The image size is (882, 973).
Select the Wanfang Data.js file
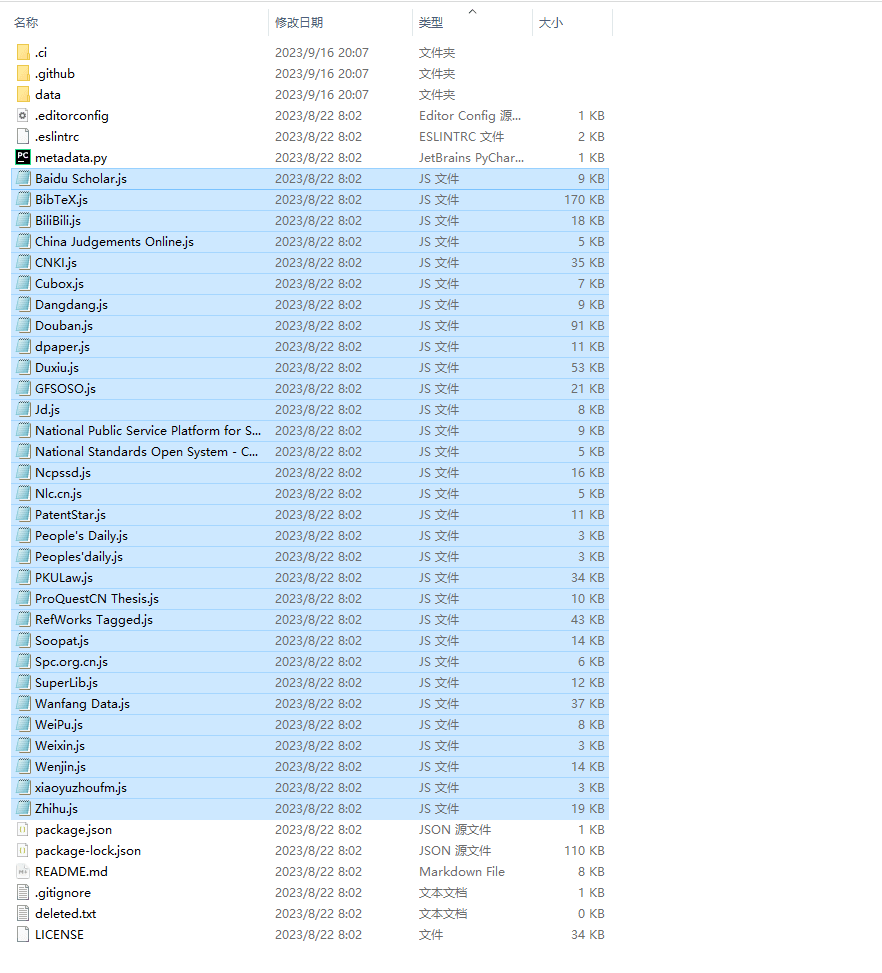click(x=82, y=703)
